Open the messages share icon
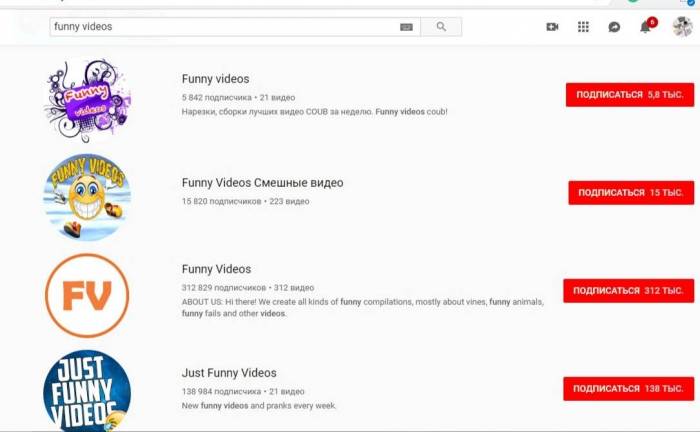The image size is (700, 432). (x=614, y=27)
